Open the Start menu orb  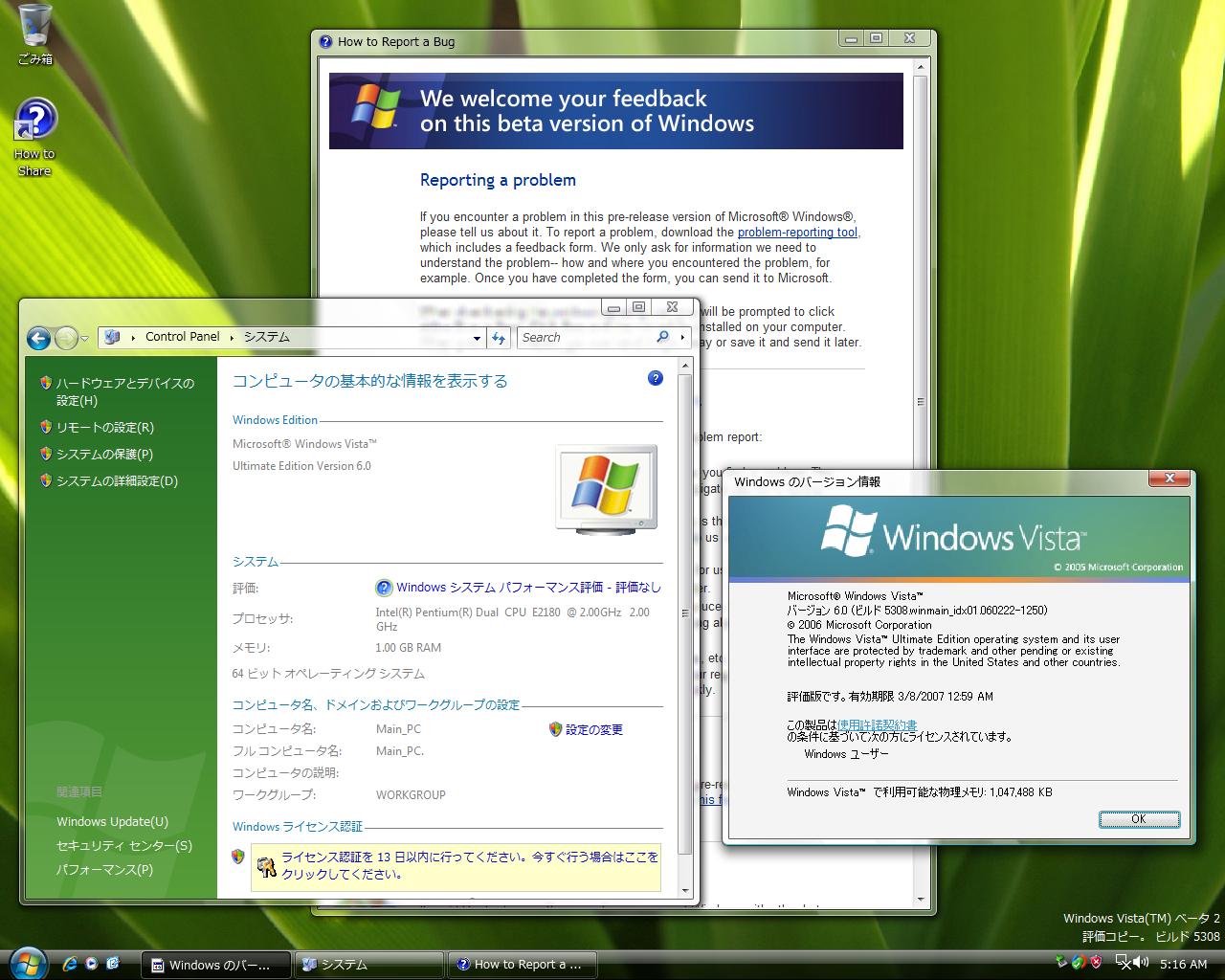point(28,964)
